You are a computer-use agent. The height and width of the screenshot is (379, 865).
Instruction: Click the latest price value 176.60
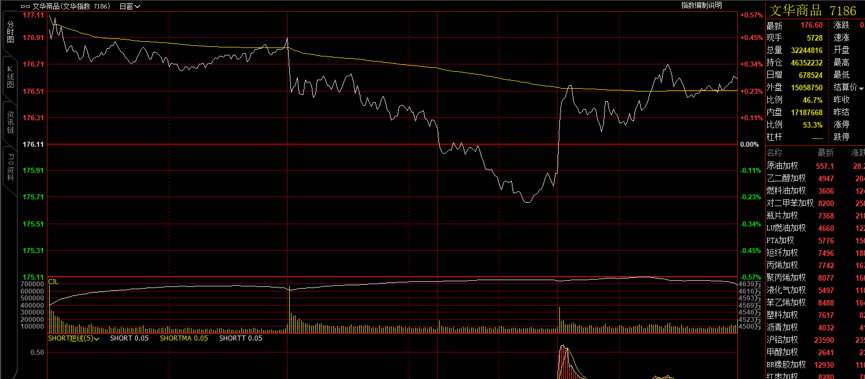click(811, 25)
